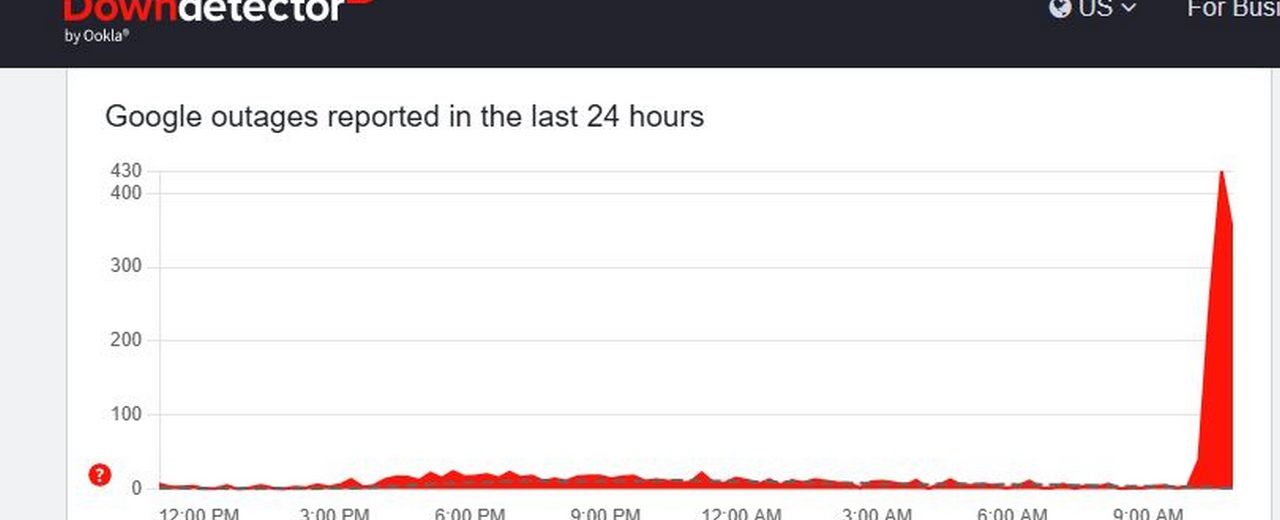Click the 100 y-axis value label

click(126, 414)
